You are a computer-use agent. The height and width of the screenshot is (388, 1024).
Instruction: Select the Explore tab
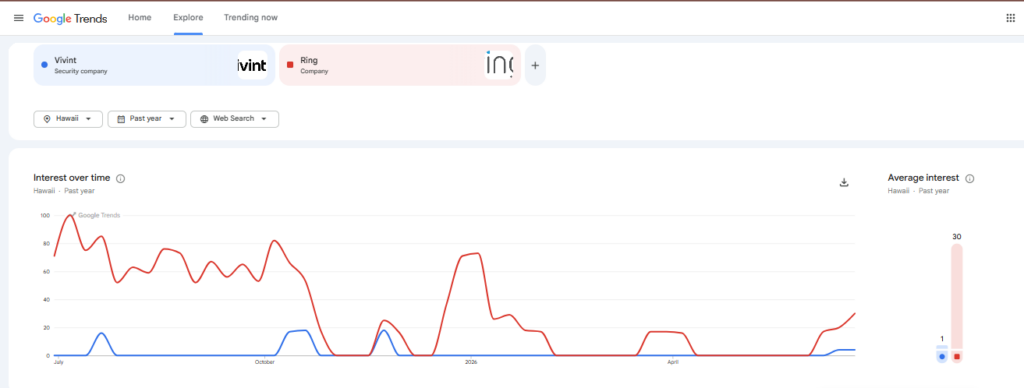[x=188, y=18]
